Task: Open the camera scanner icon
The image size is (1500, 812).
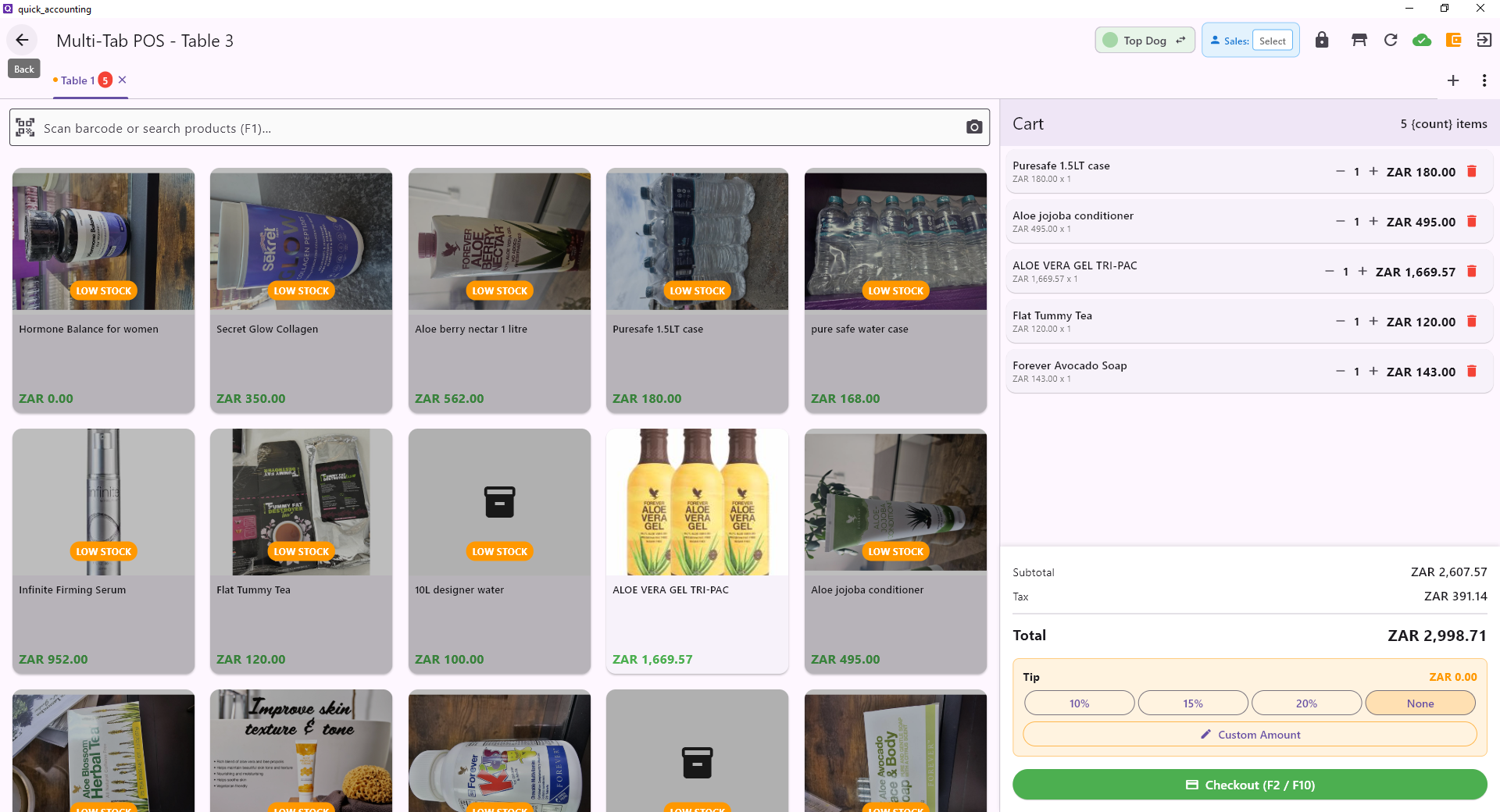Action: (973, 127)
